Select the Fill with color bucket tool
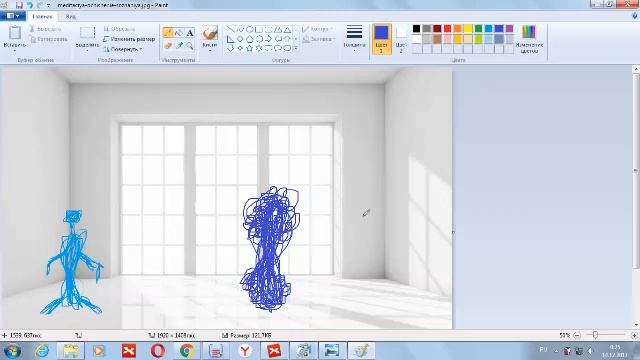The image size is (640, 360). (179, 33)
